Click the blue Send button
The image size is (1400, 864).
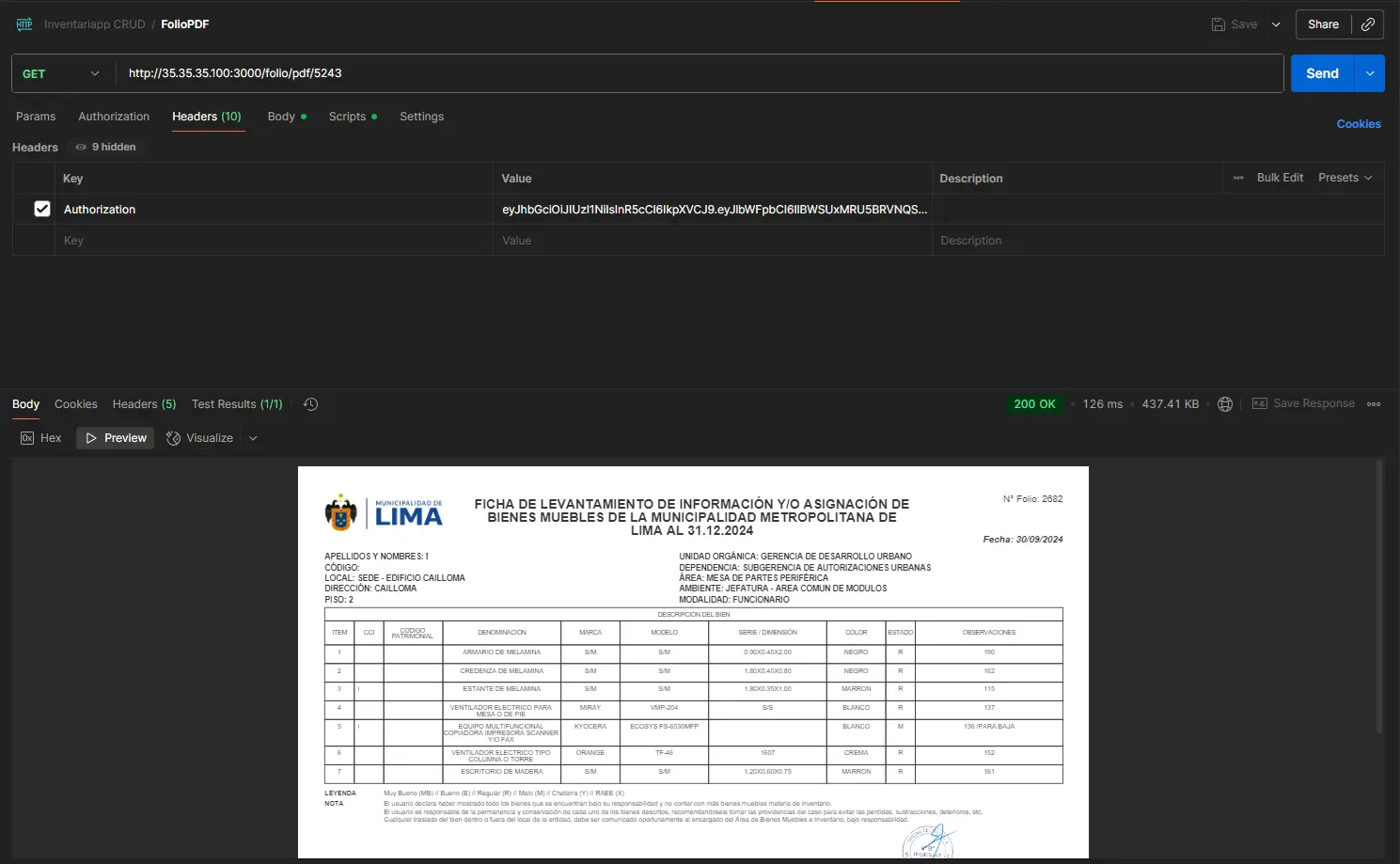[x=1321, y=73]
